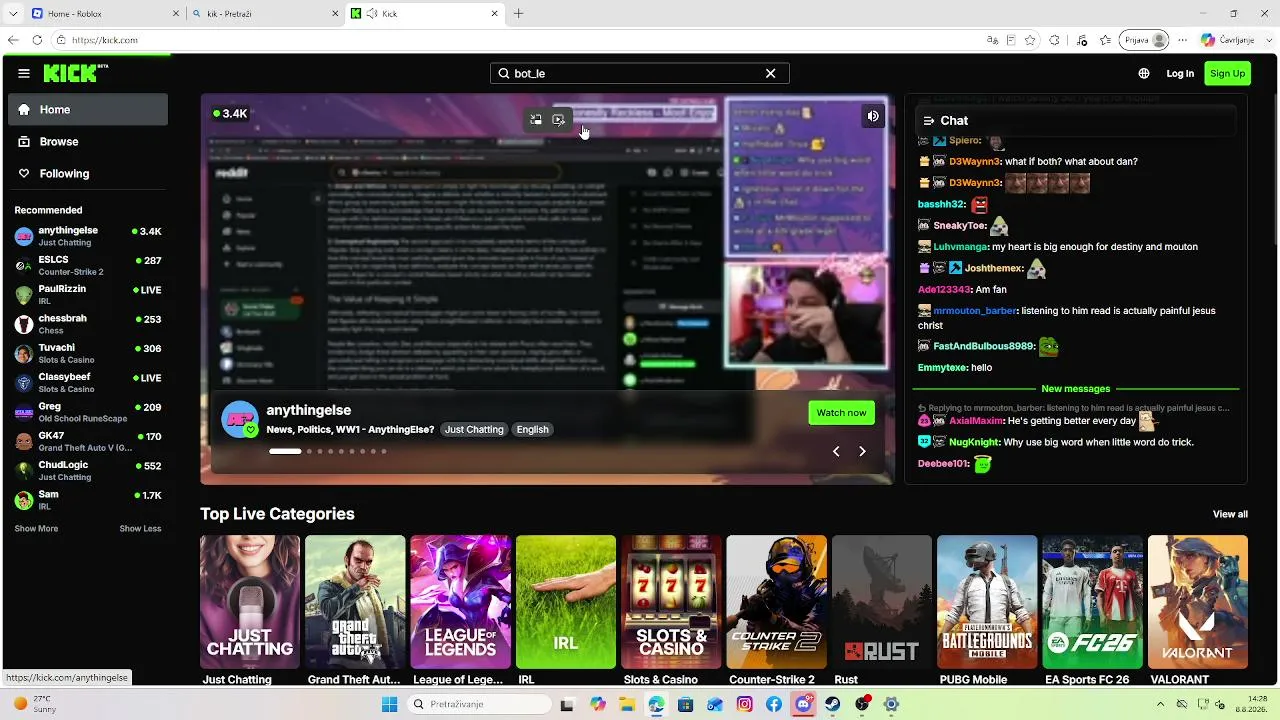1280x720 pixels.
Task: Switch to the kik - Pretraži tab
Action: (265, 14)
